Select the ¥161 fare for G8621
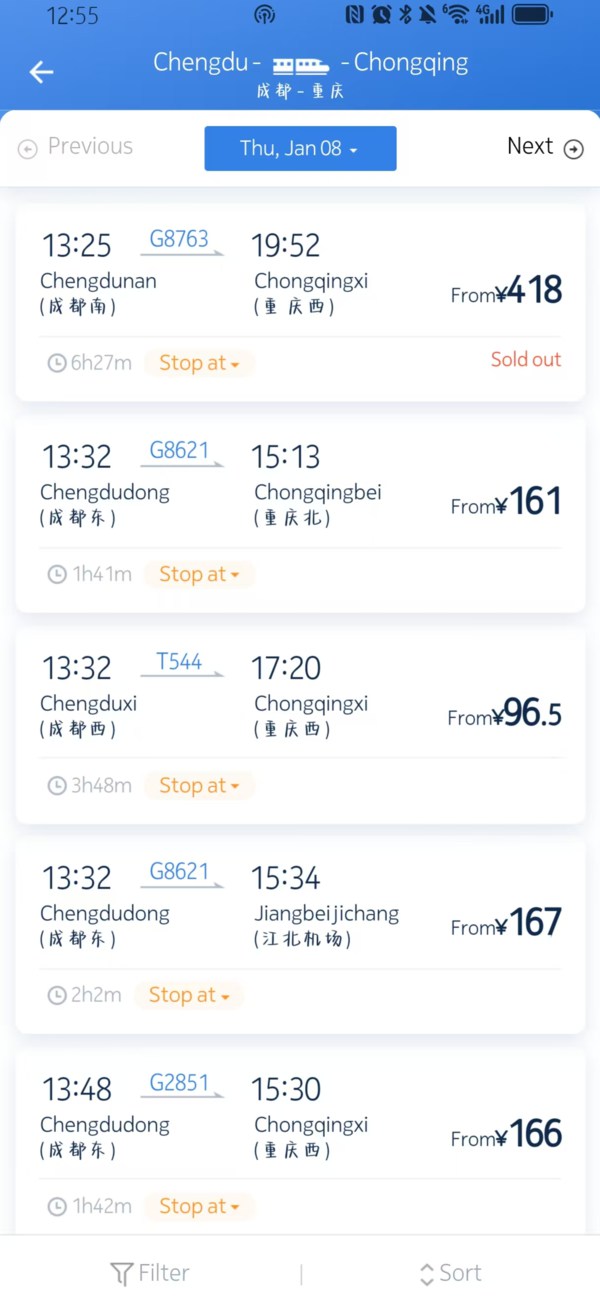 (x=507, y=502)
